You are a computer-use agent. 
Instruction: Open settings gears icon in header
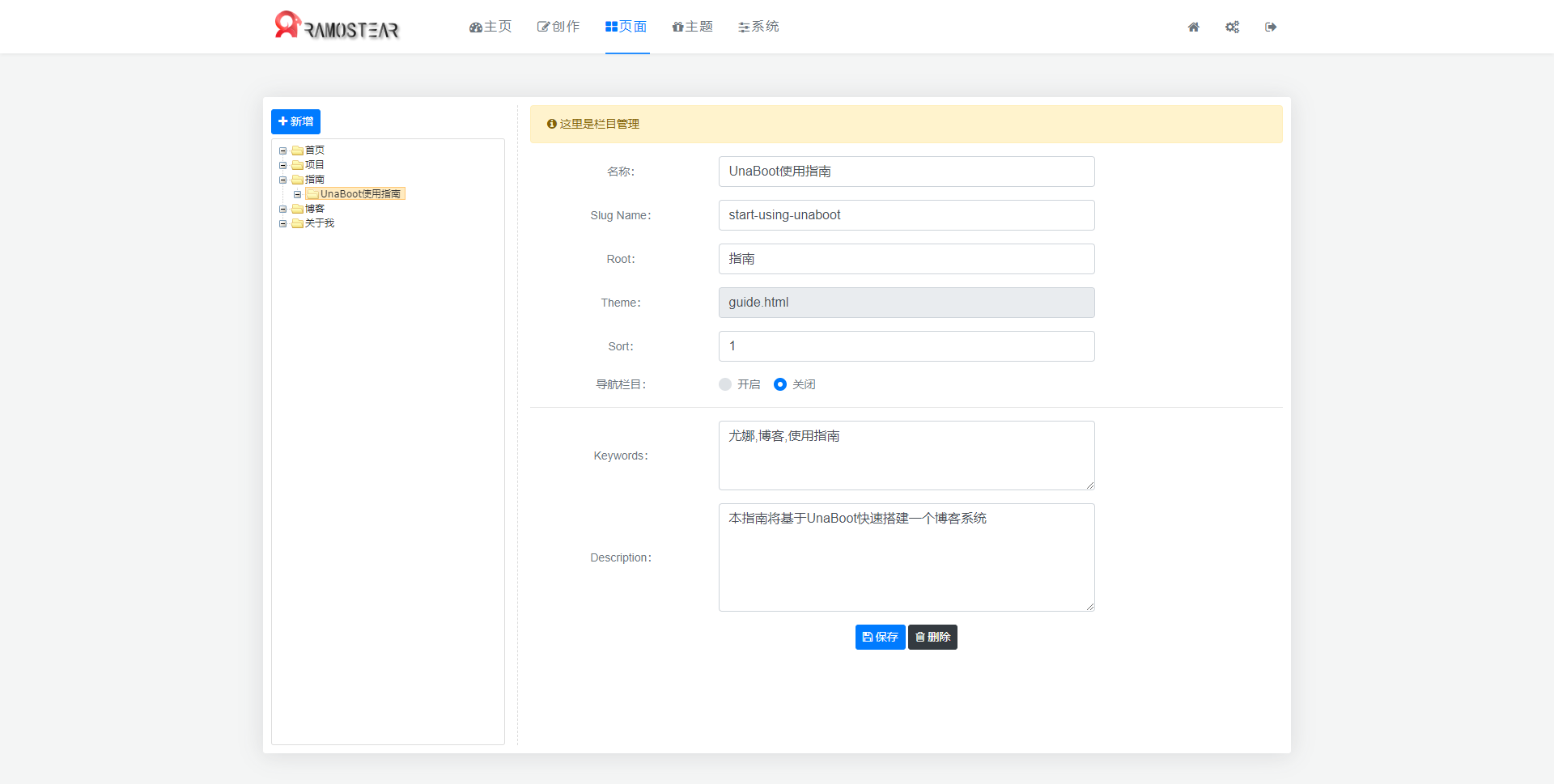pyautogui.click(x=1232, y=27)
